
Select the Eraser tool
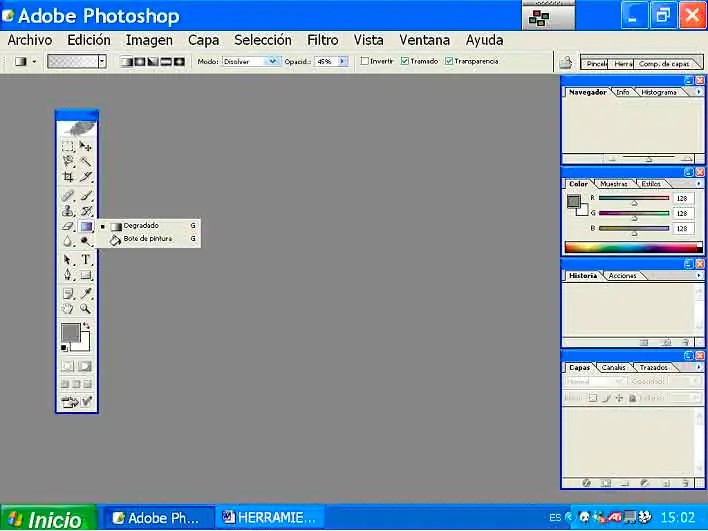(68, 226)
